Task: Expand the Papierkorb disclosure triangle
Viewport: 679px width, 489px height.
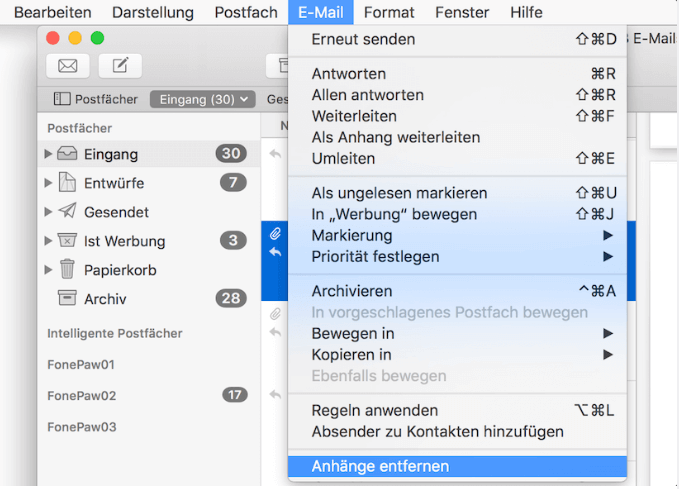Action: 48,270
